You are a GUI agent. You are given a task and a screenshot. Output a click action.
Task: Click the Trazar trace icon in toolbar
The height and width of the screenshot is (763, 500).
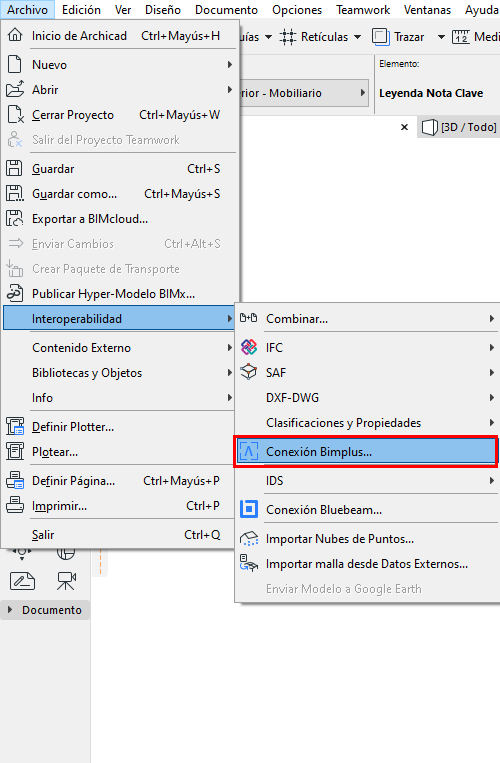pos(381,37)
